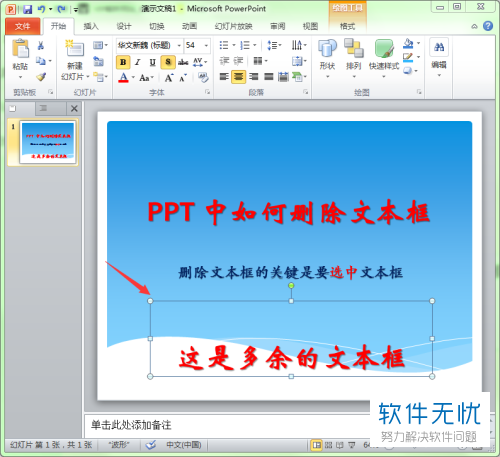Switch to Slide Sorter view icon
Screen dimensions: 500x457
pyautogui.click(x=328, y=445)
